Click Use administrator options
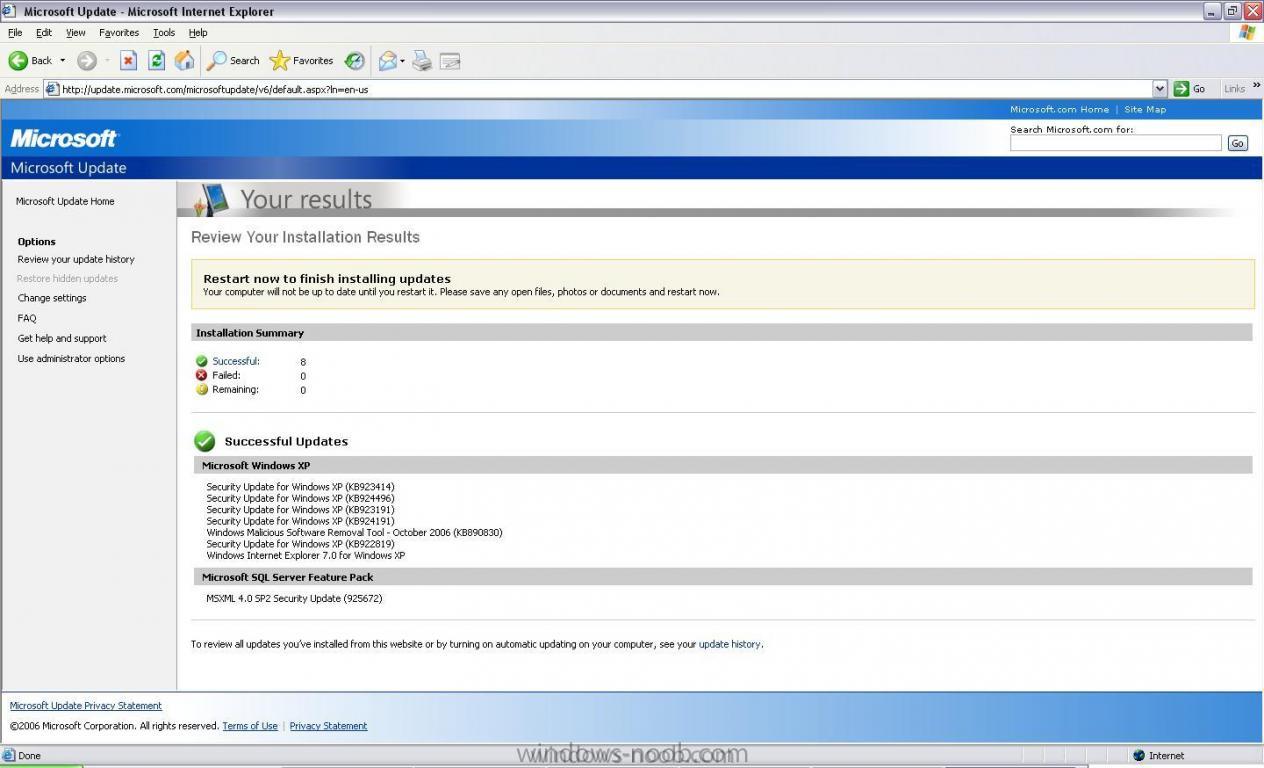 tap(71, 358)
